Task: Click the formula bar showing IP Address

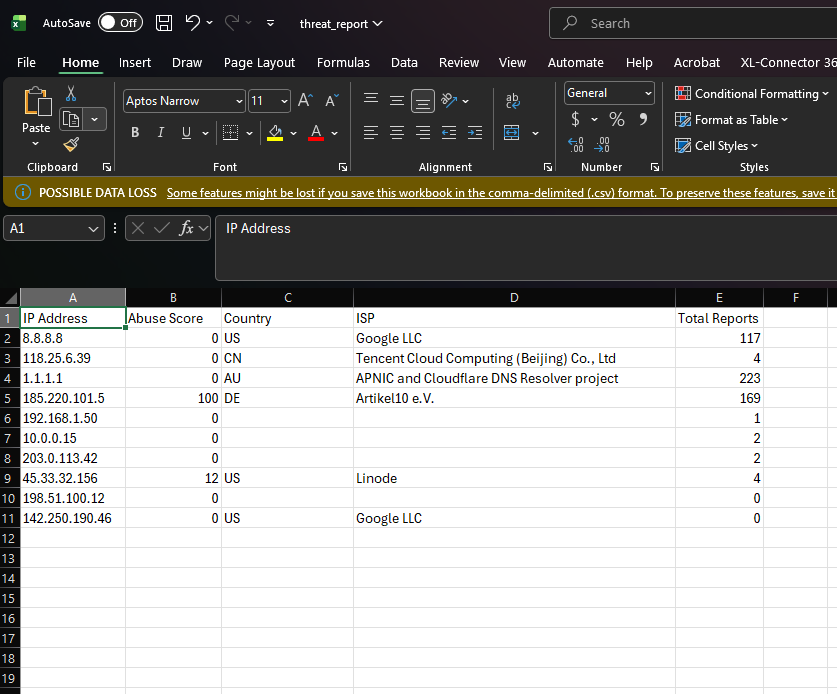Action: tap(526, 248)
